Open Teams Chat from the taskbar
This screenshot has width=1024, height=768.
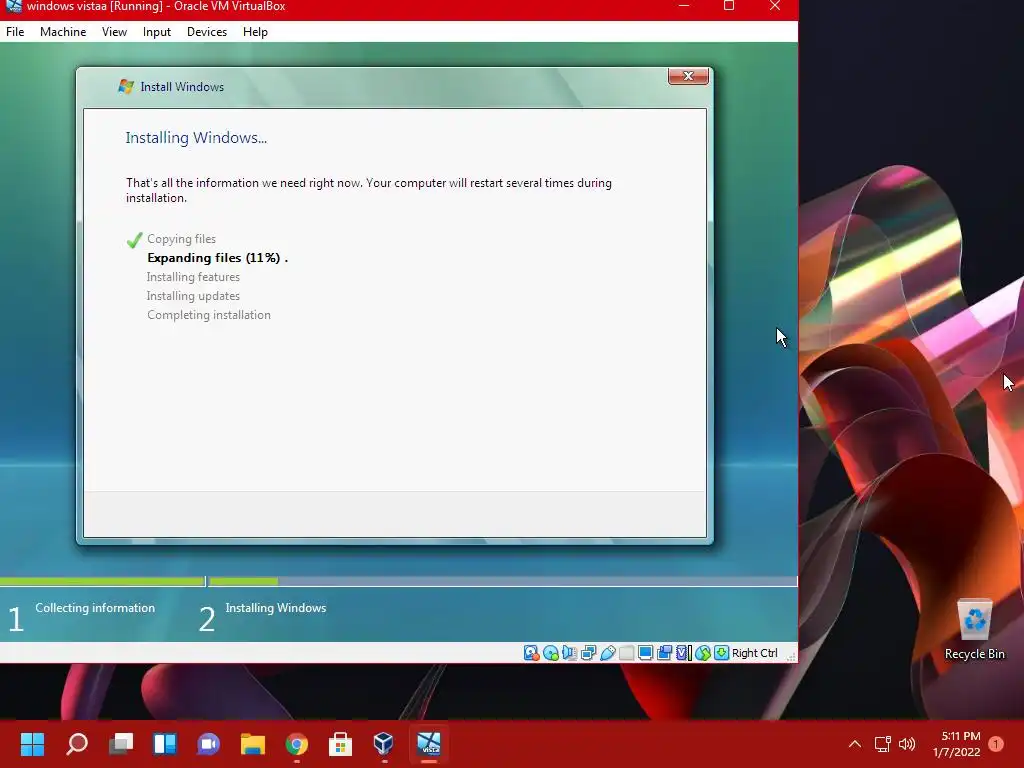[208, 743]
